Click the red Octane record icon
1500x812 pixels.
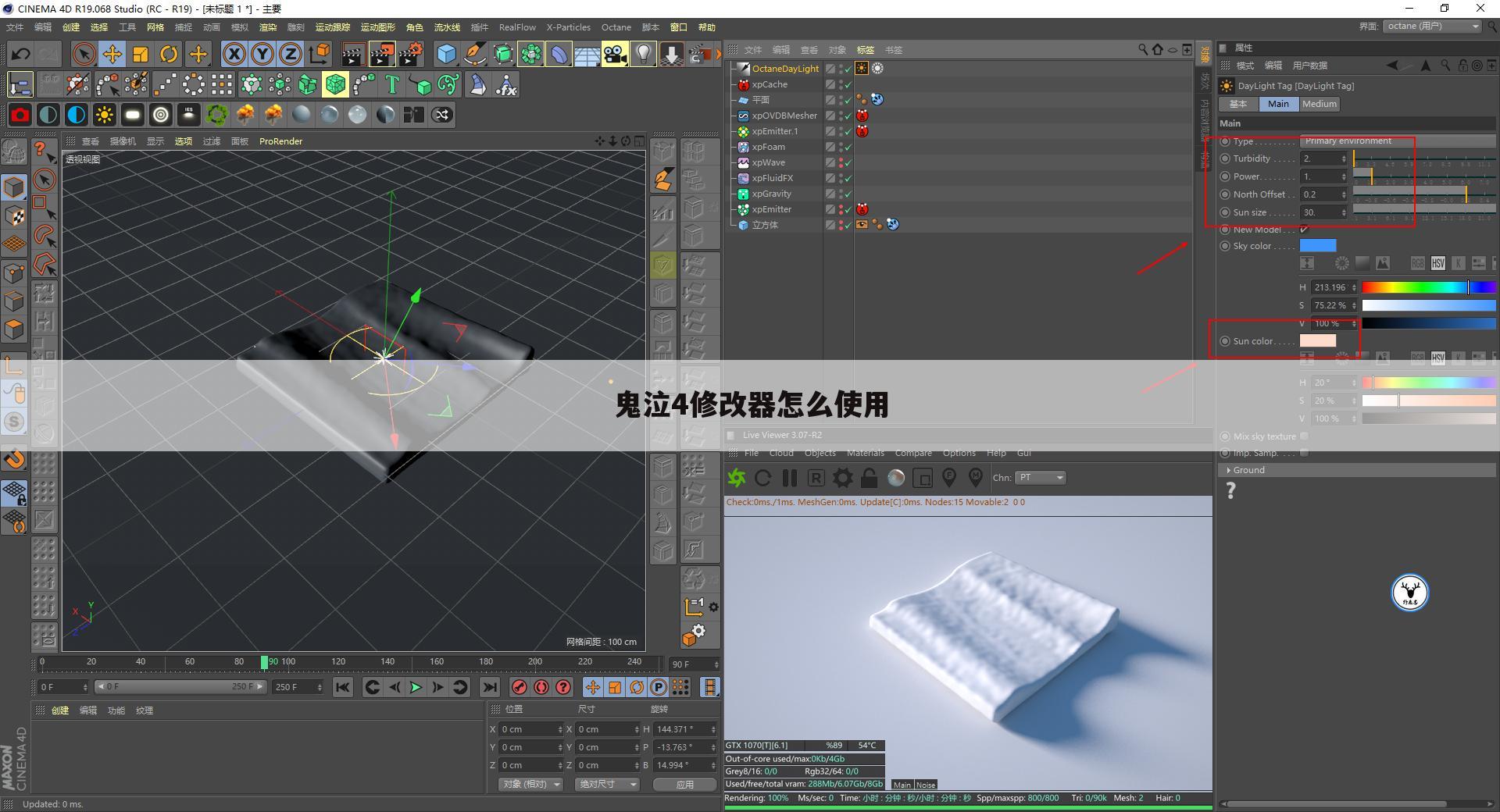pos(20,115)
